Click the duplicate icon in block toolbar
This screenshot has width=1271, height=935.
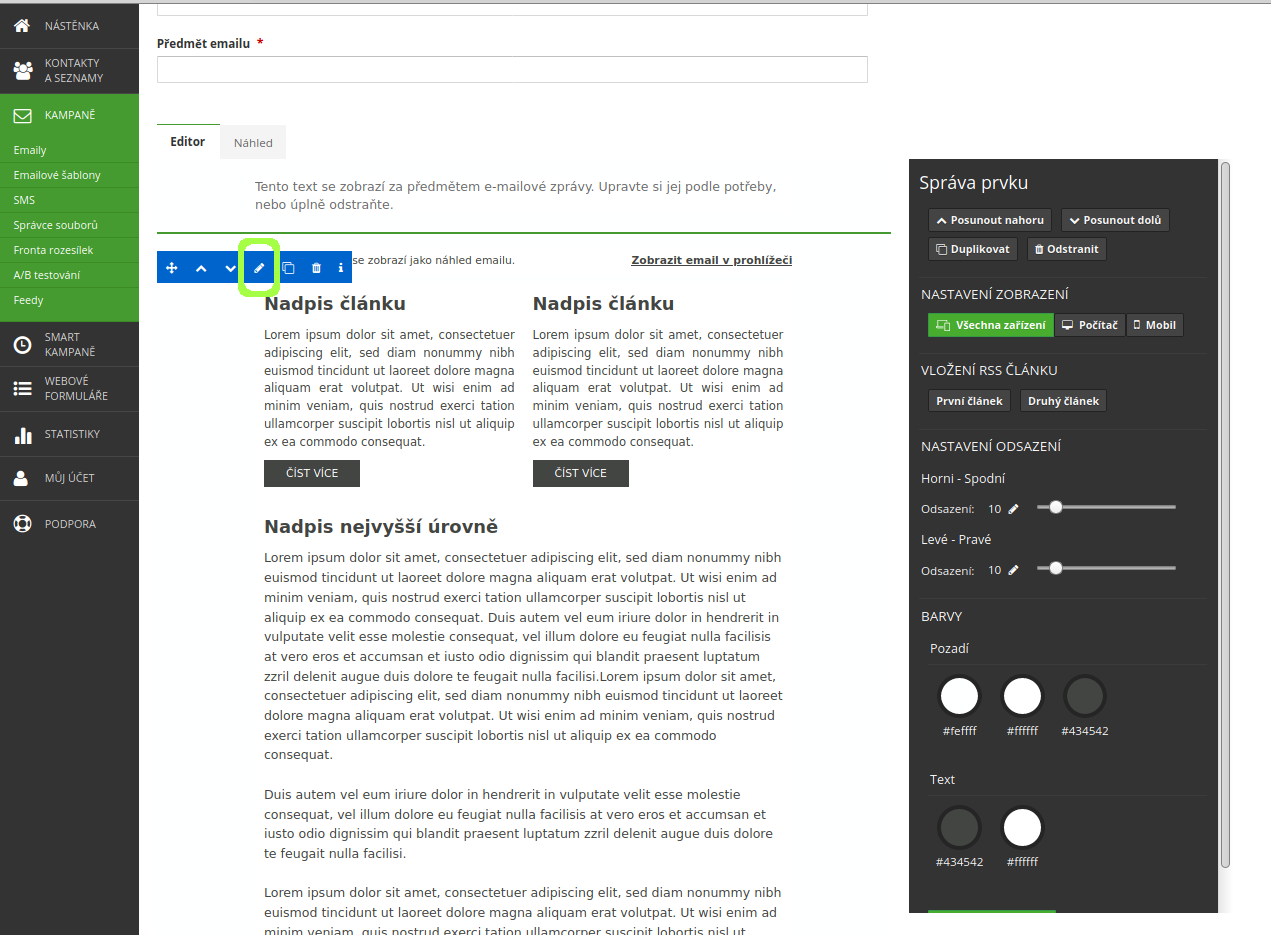[288, 268]
